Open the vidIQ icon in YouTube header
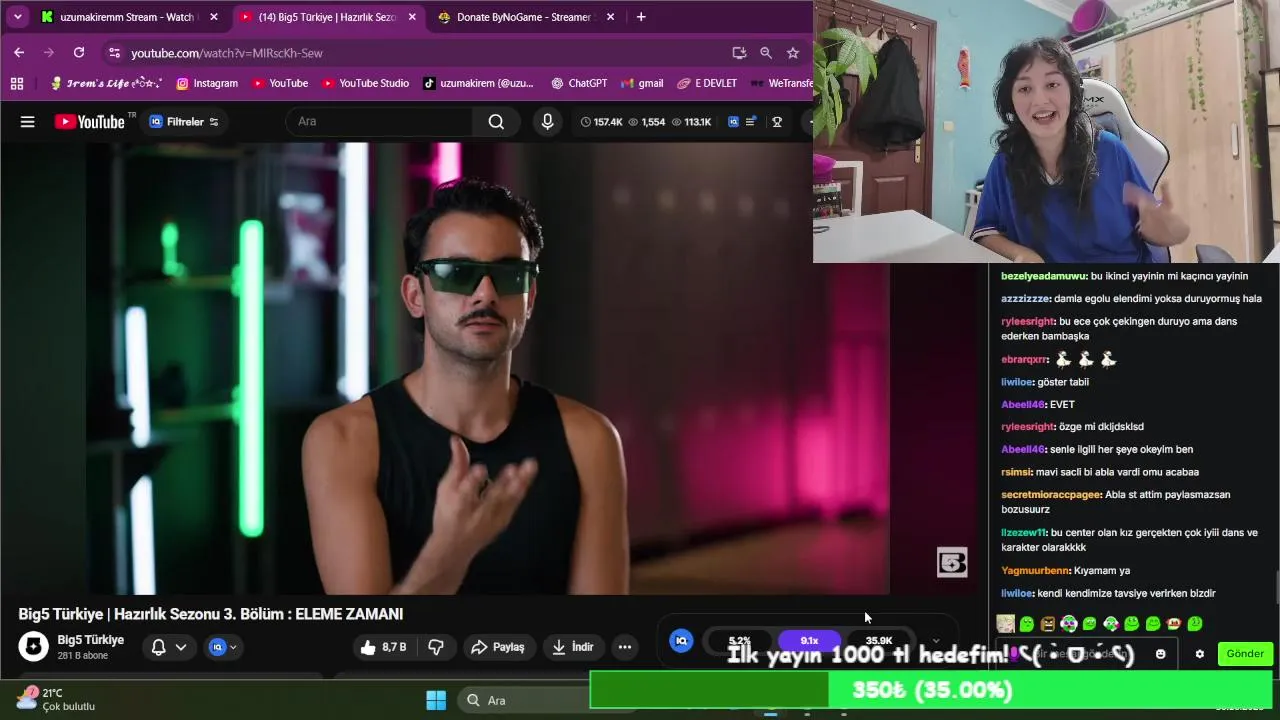This screenshot has width=1280, height=720. tap(733, 122)
